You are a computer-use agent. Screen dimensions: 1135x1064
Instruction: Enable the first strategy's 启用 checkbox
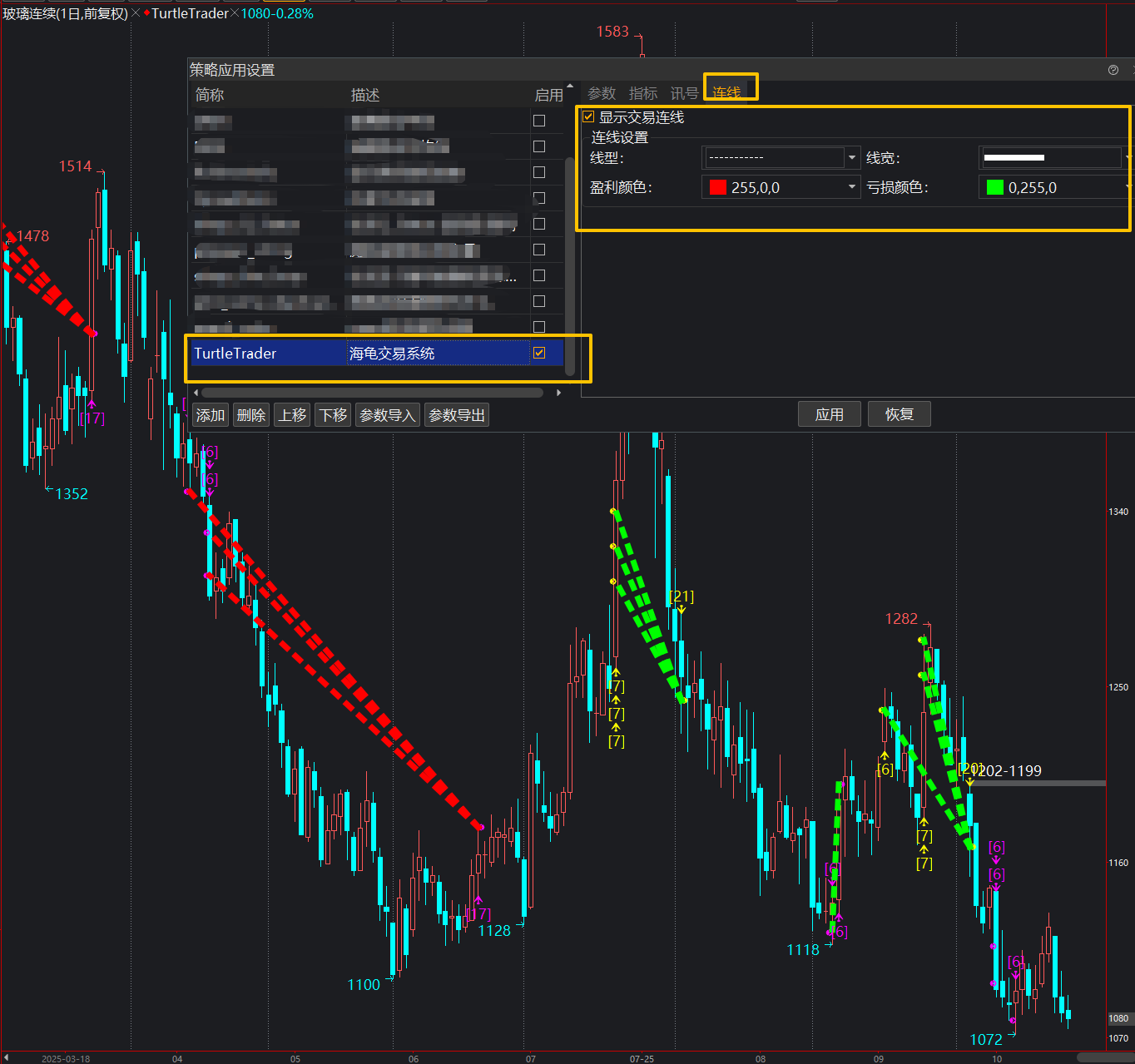[539, 121]
